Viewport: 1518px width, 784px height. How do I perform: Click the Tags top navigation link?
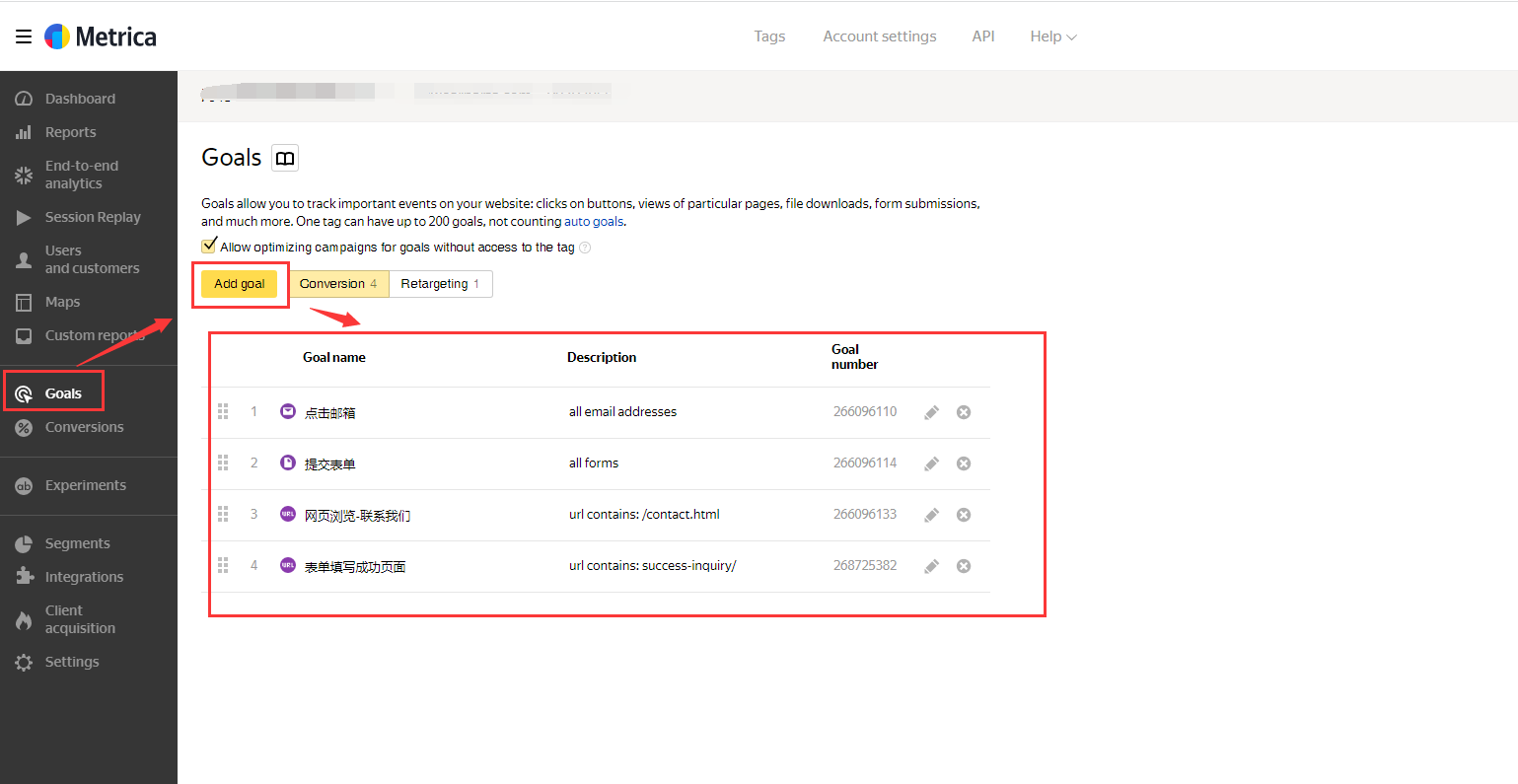(769, 36)
